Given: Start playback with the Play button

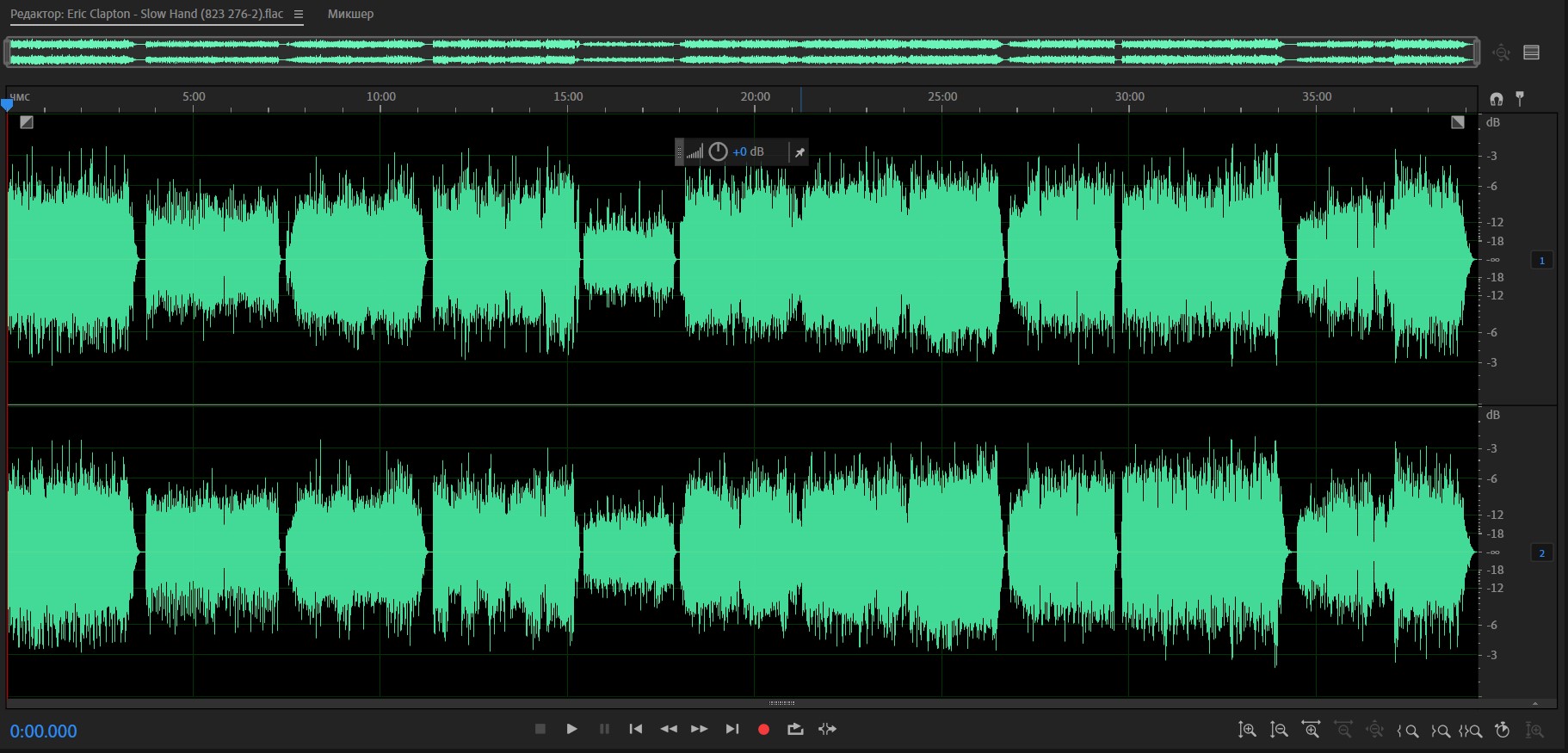Looking at the screenshot, I should pos(571,729).
